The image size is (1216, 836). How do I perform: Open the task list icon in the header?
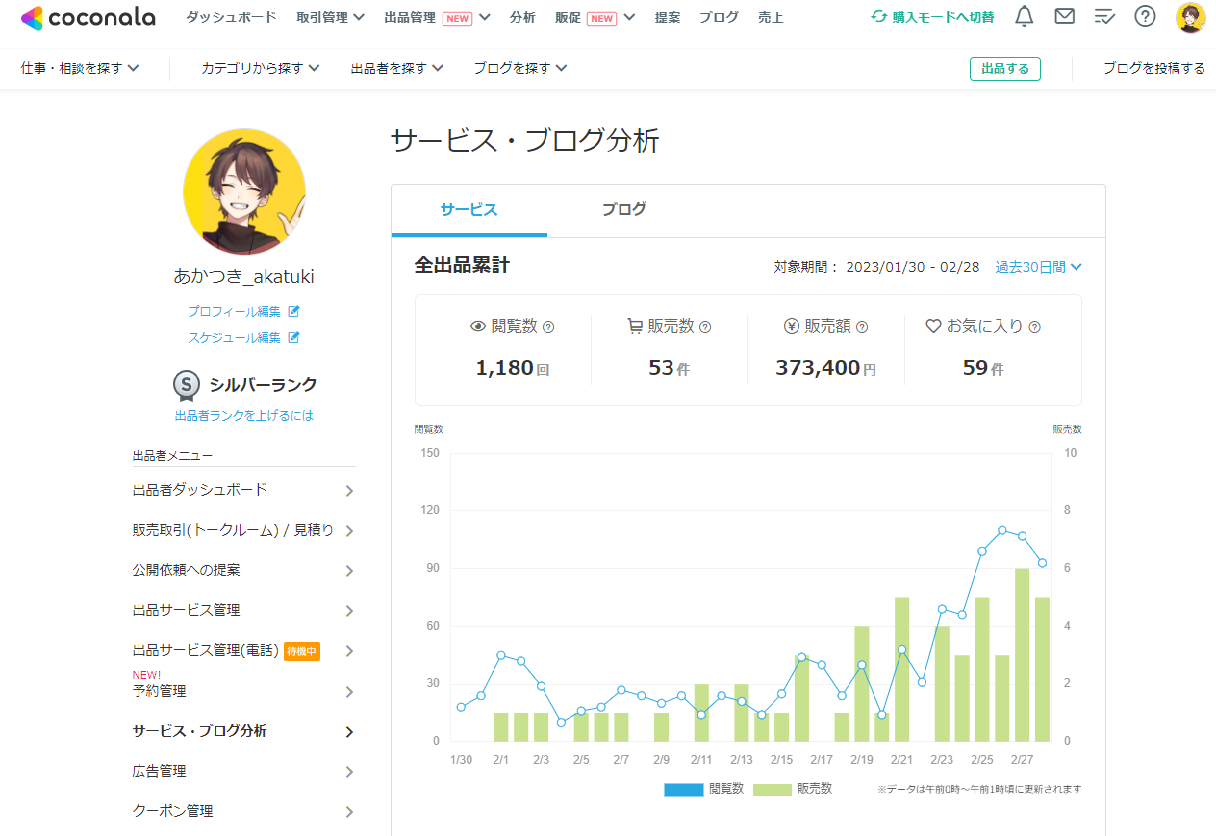pyautogui.click(x=1104, y=16)
